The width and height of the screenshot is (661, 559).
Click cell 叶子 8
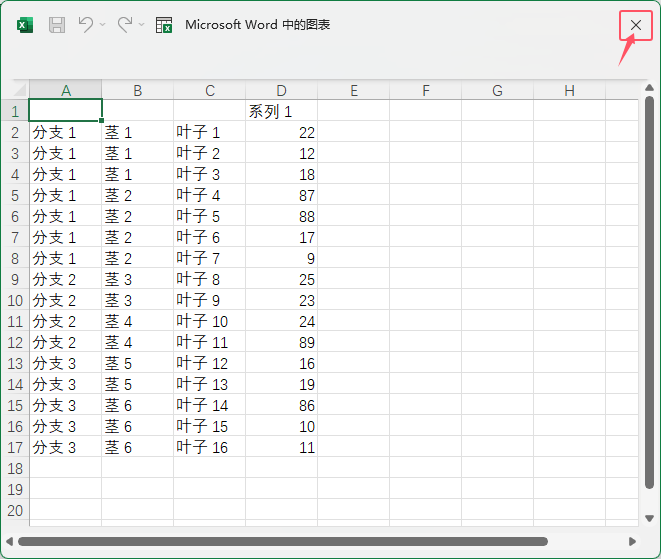[210, 279]
